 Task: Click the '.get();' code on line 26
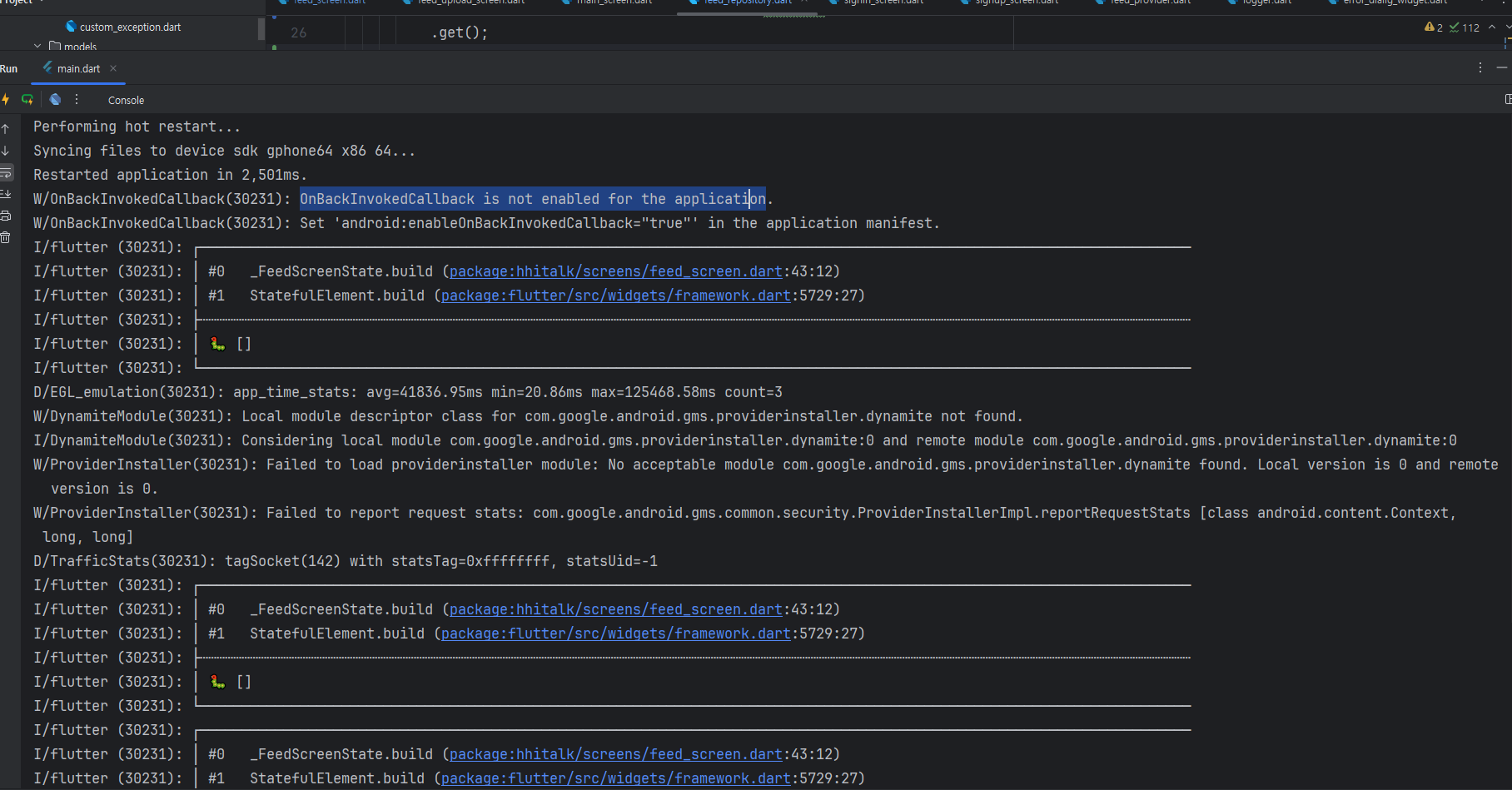point(460,32)
